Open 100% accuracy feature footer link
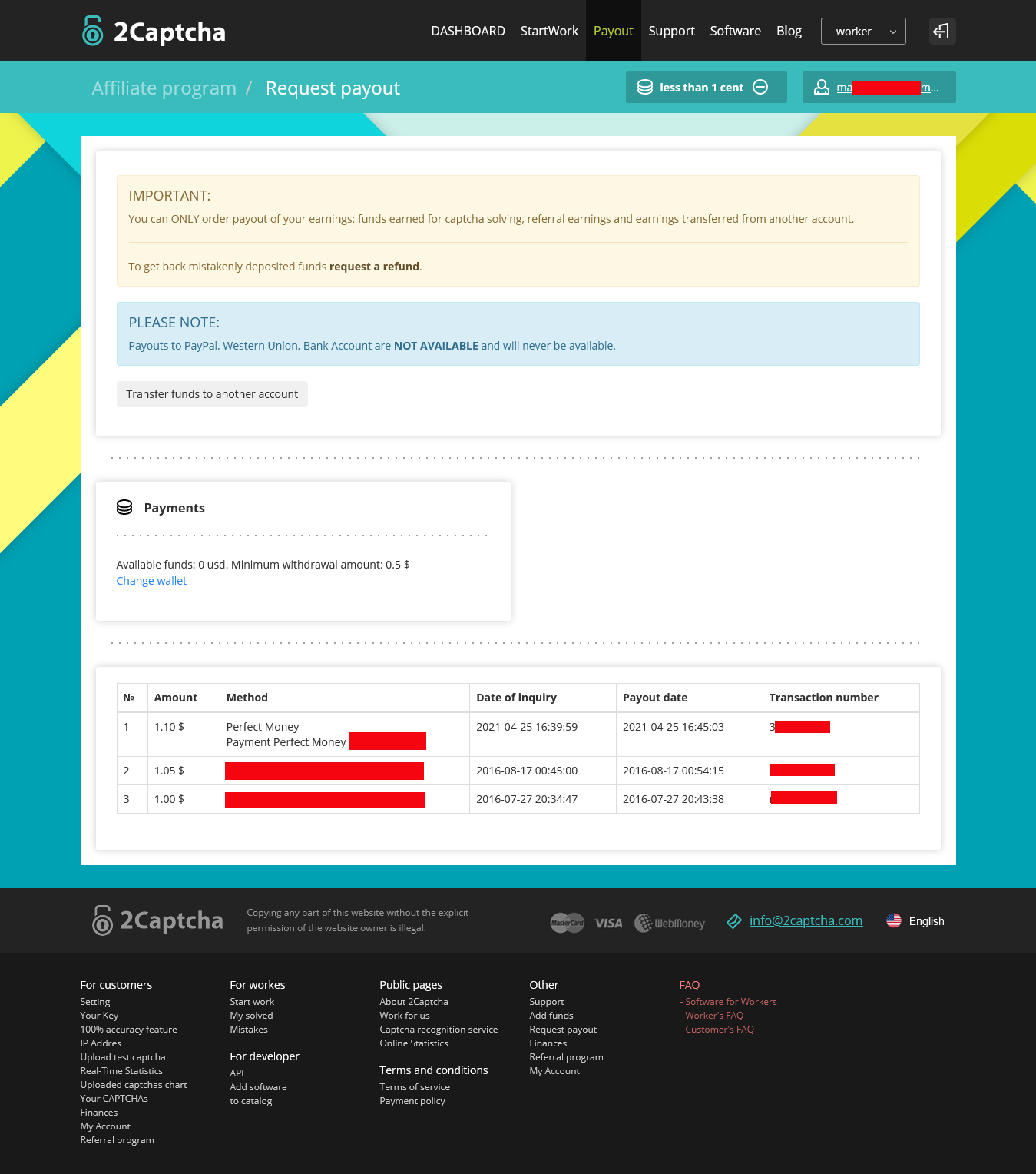Viewport: 1036px width, 1174px height. point(128,1030)
